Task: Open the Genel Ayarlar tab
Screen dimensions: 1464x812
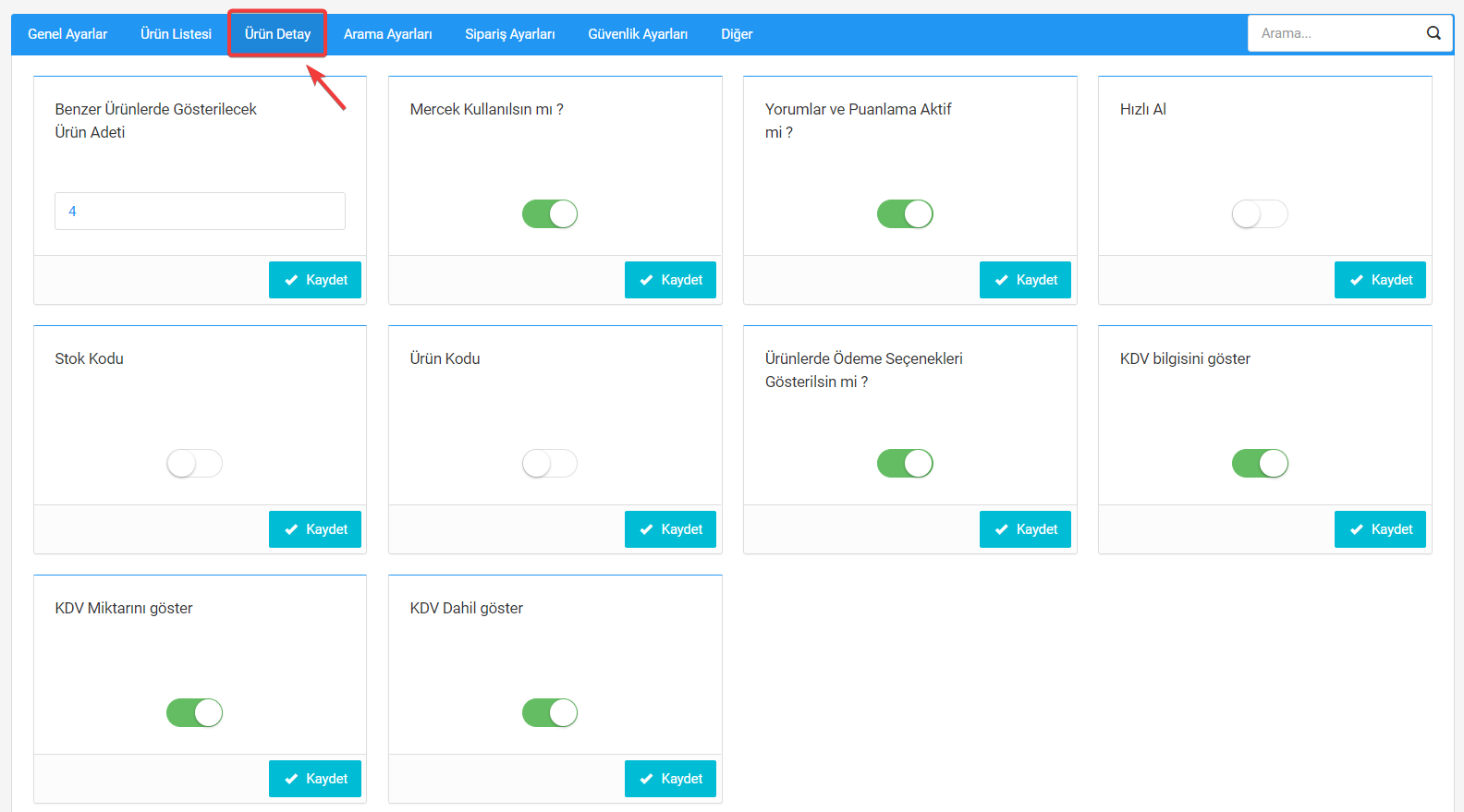Action: [x=67, y=34]
